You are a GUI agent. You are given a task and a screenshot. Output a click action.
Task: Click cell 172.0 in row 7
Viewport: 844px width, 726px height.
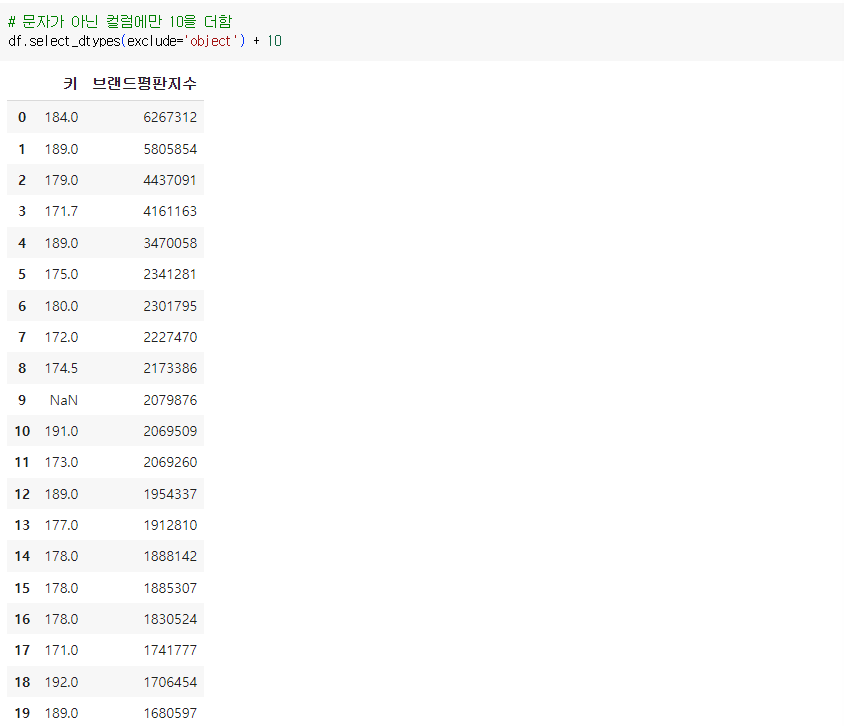point(61,337)
